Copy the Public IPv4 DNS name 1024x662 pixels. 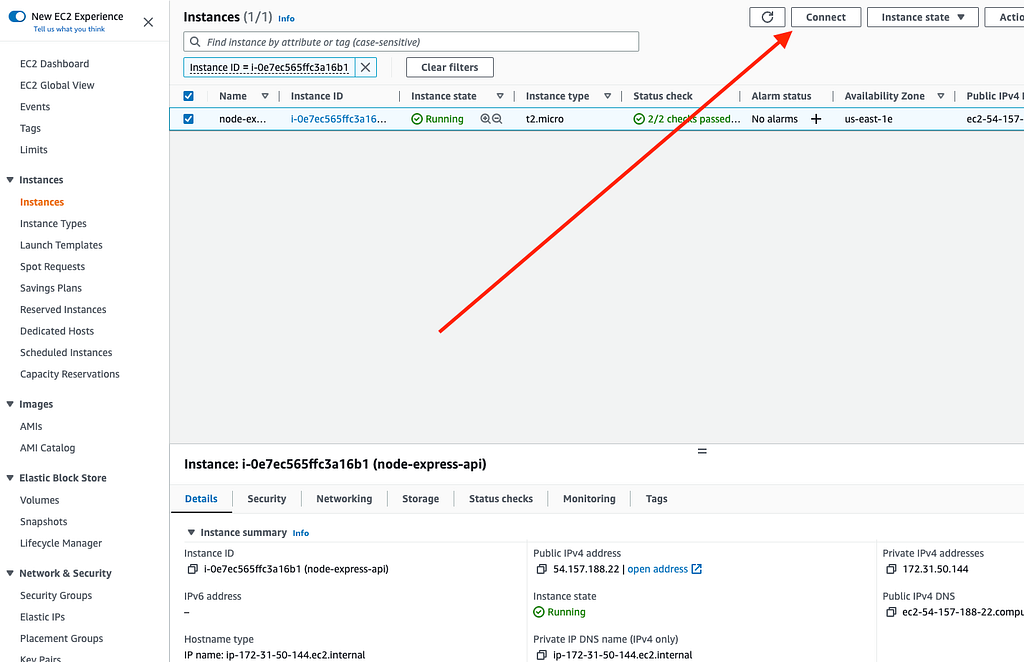coord(889,612)
